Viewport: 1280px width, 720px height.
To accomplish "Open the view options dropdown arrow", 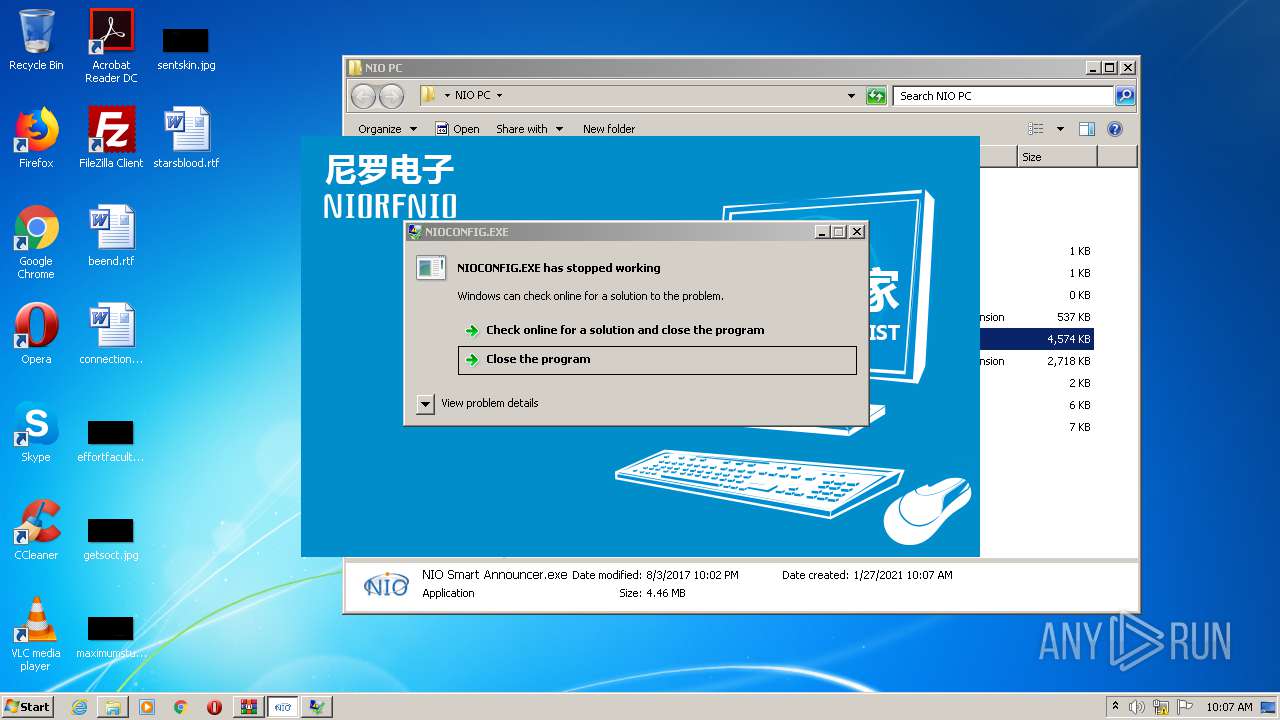I will 1060,129.
